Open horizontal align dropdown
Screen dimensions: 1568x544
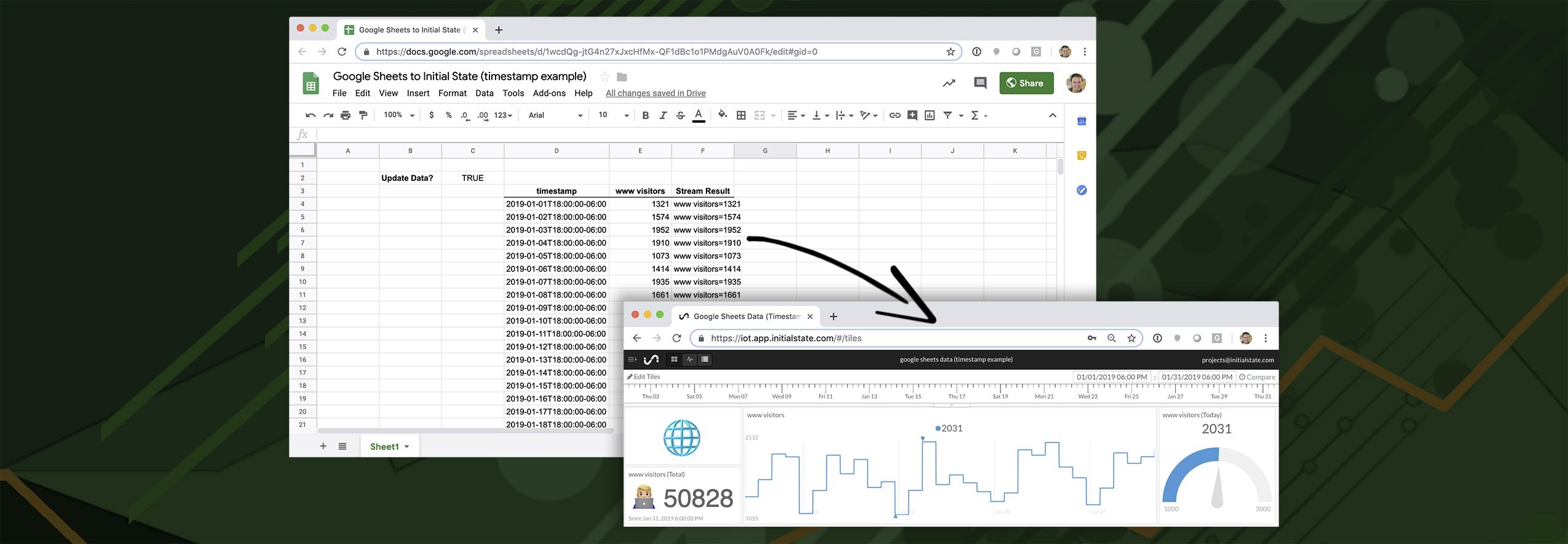[796, 116]
